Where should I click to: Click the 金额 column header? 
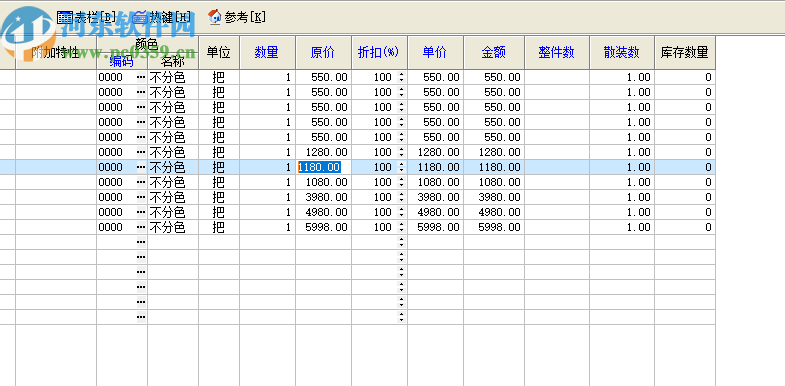tap(494, 52)
